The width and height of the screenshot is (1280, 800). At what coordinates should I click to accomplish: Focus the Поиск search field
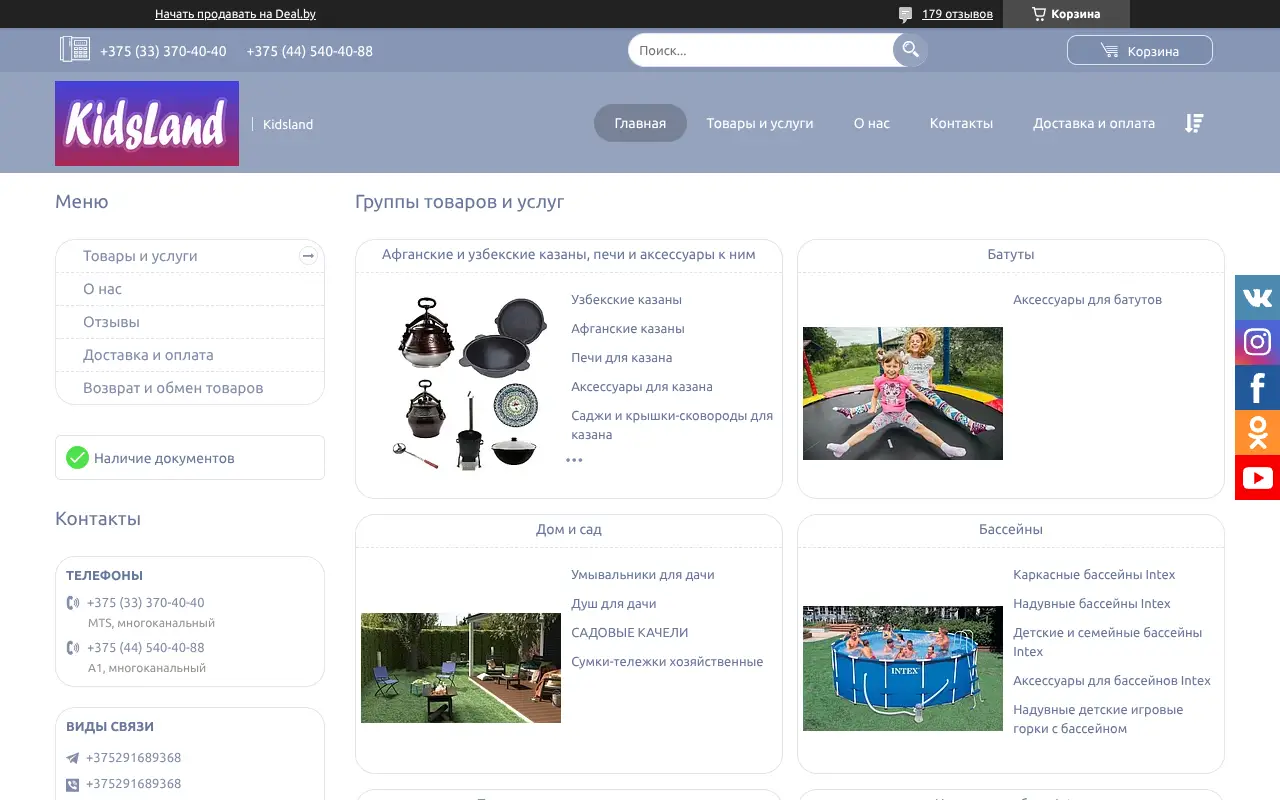760,50
